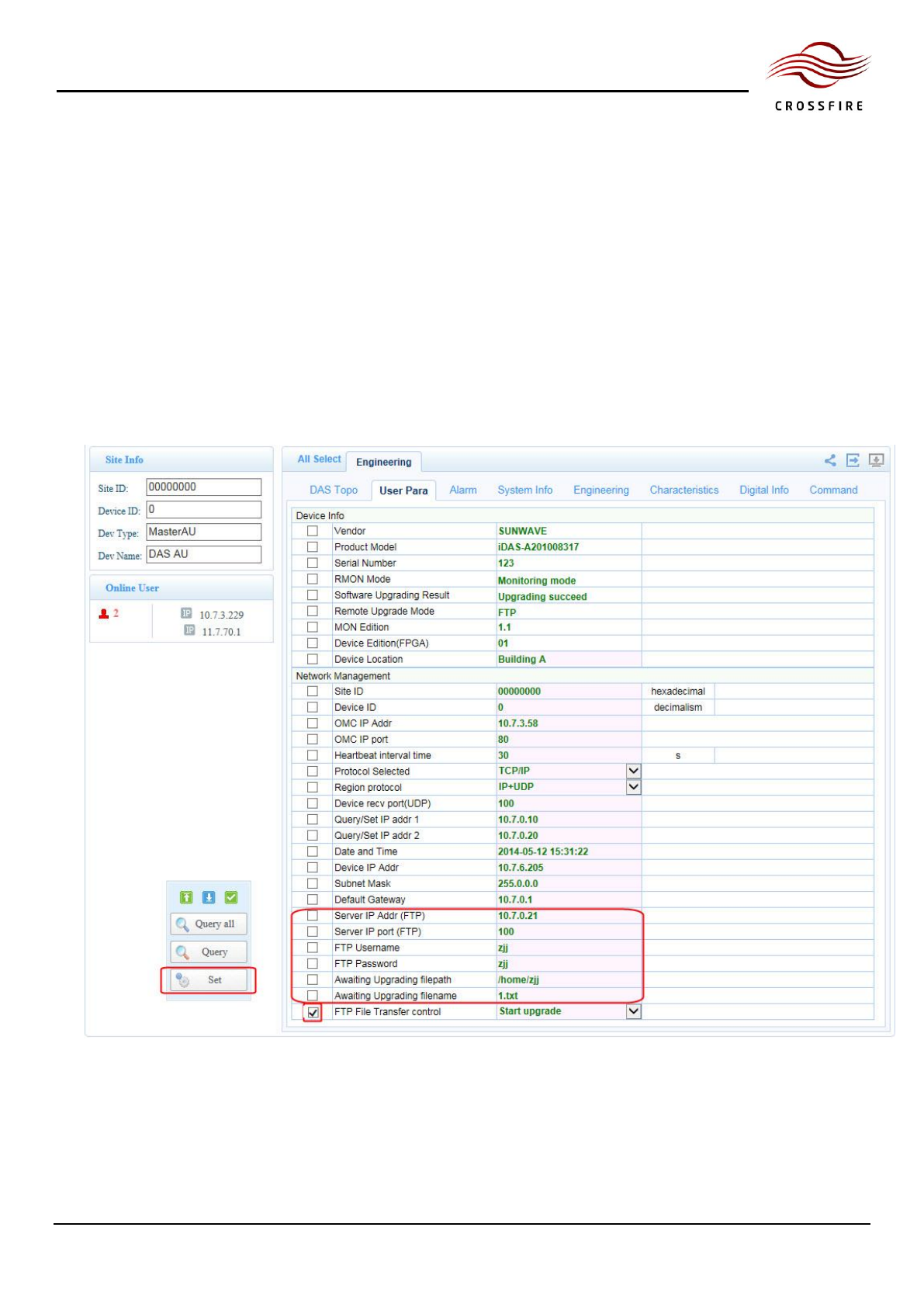Click the Dev Name DAS AU field
This screenshot has width=924, height=1307.
click(x=204, y=554)
